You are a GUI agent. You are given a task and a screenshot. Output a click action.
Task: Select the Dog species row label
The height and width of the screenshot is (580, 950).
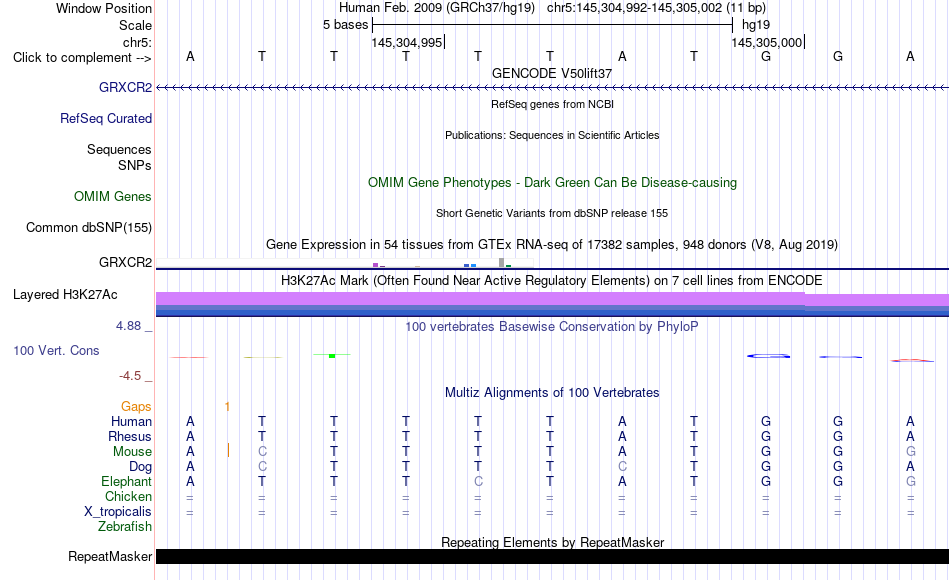(140, 467)
